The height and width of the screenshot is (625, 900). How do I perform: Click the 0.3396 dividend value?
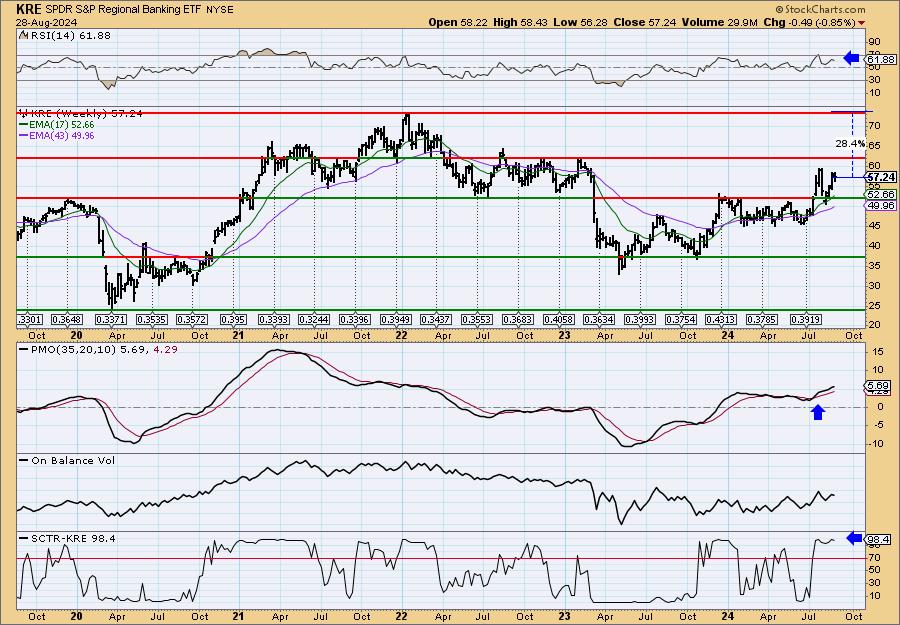(x=355, y=319)
